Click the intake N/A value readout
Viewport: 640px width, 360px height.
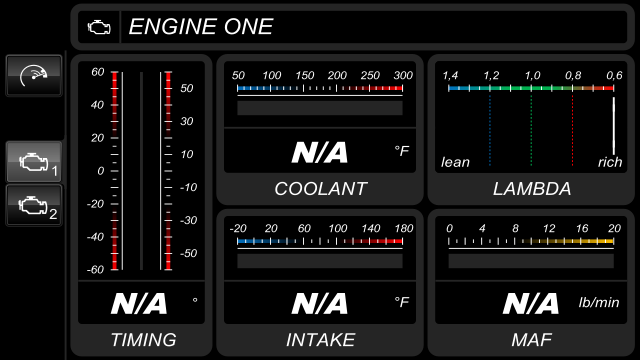click(320, 302)
